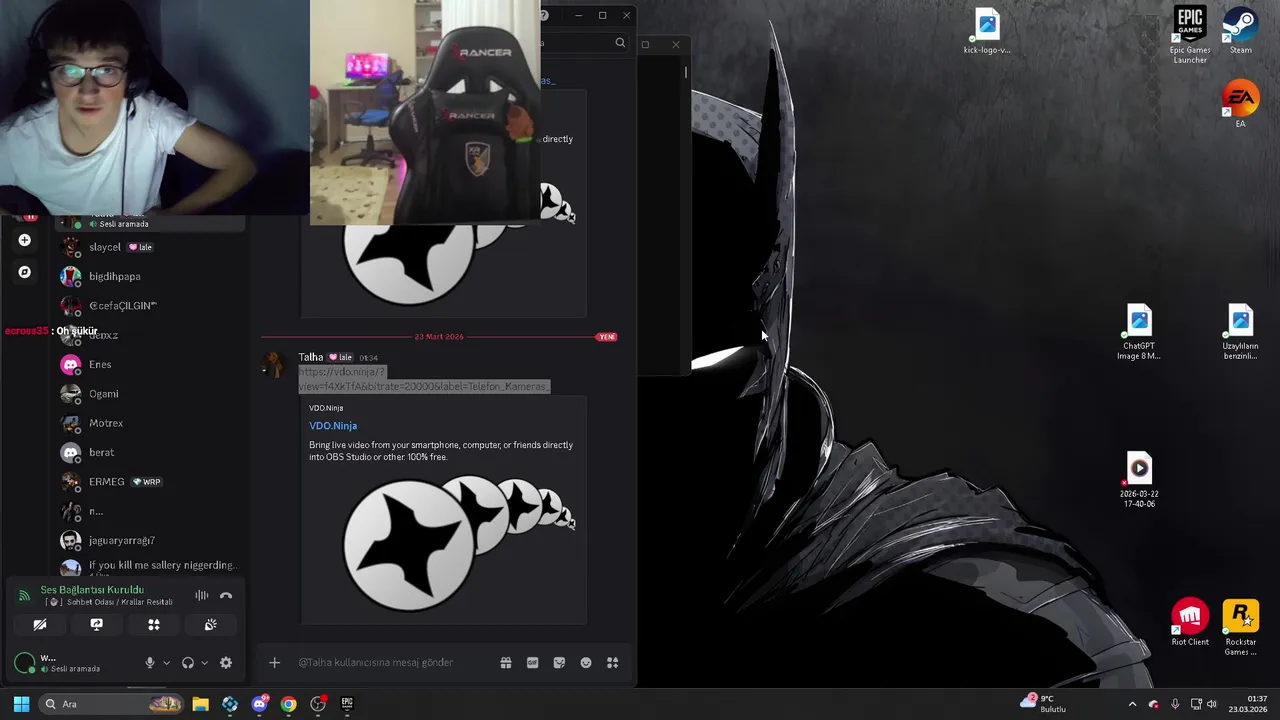Click the YENİ new-messages marker
Image resolution: width=1280 pixels, height=720 pixels.
coord(606,337)
